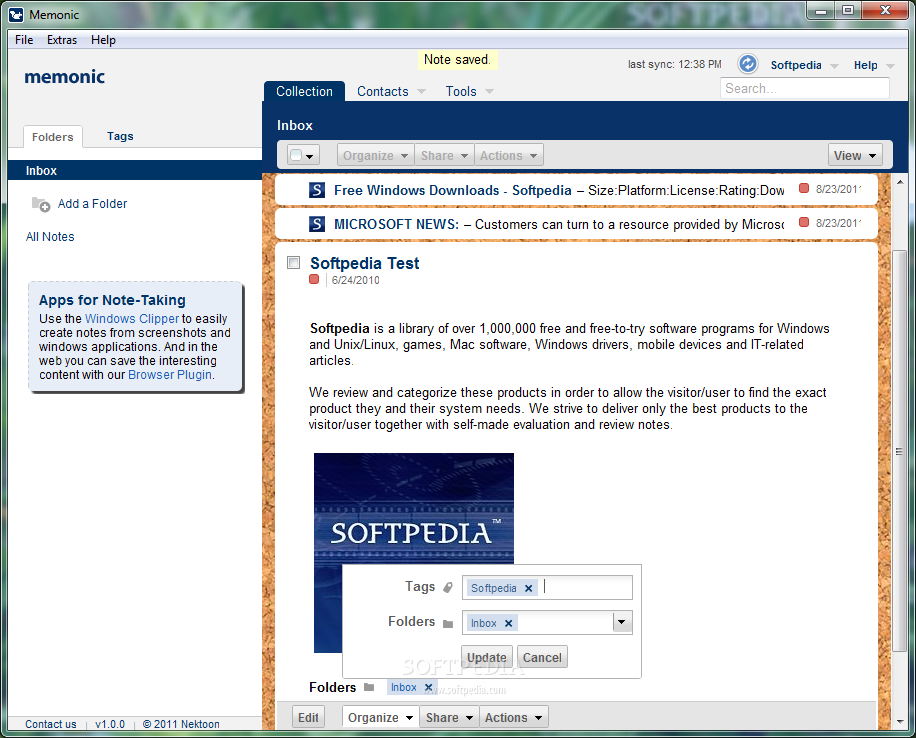
Task: Click the tag icon beside Tags label
Action: [447, 587]
